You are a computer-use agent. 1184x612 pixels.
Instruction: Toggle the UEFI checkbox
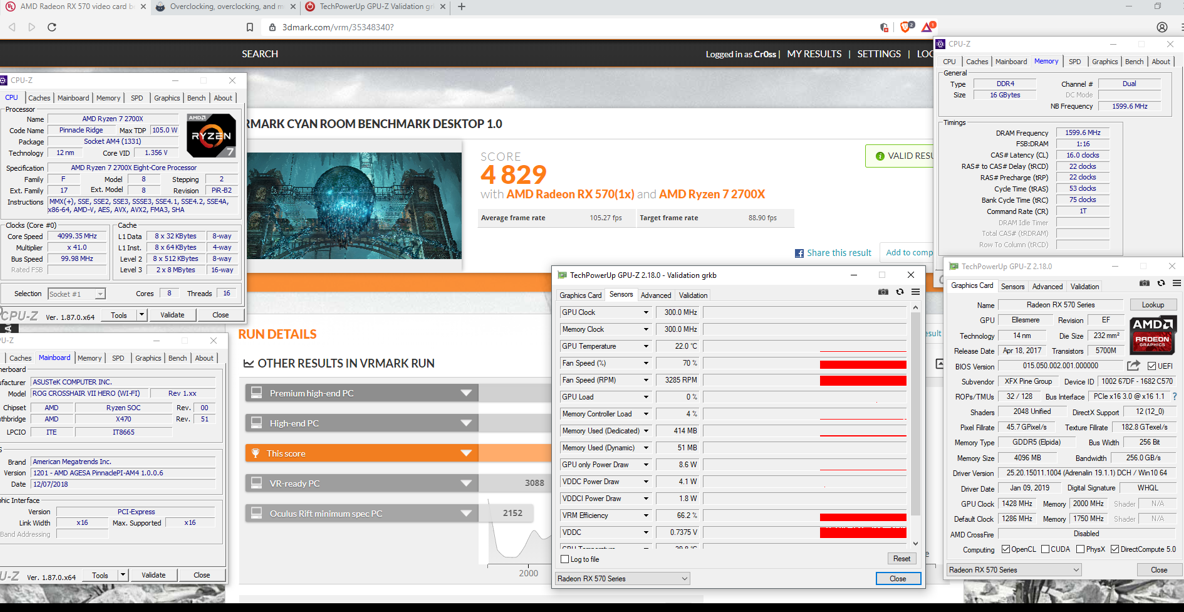coord(1150,366)
